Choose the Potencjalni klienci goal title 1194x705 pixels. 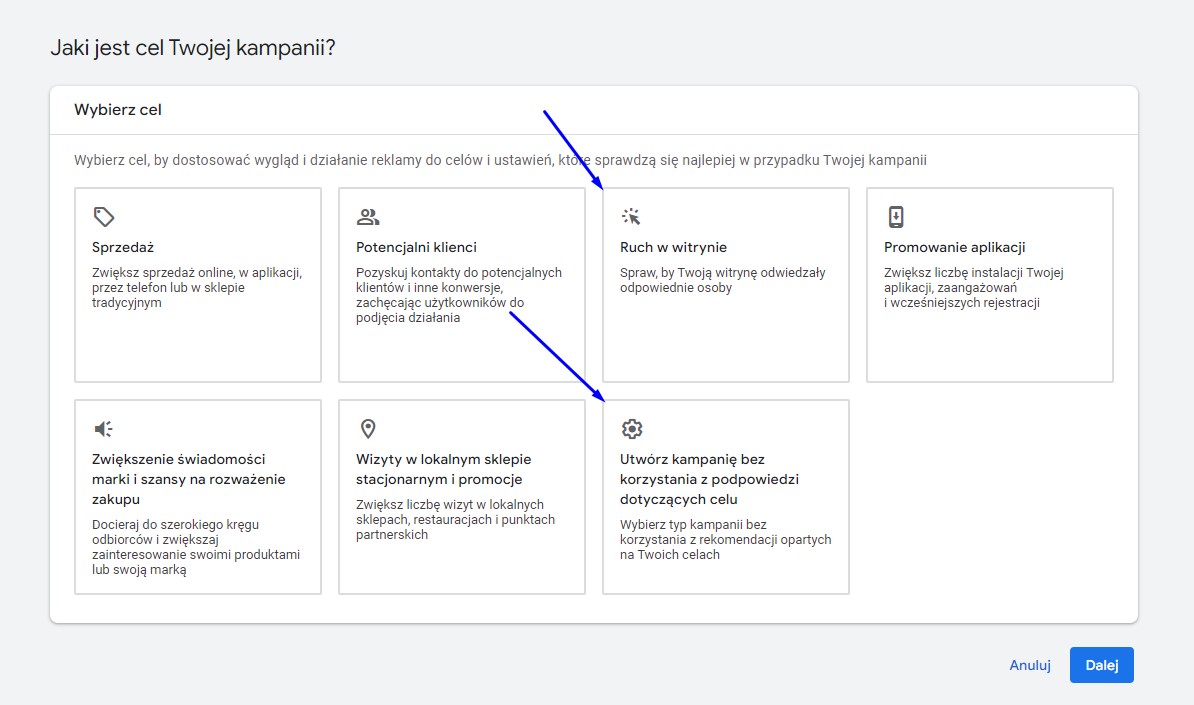(x=416, y=247)
